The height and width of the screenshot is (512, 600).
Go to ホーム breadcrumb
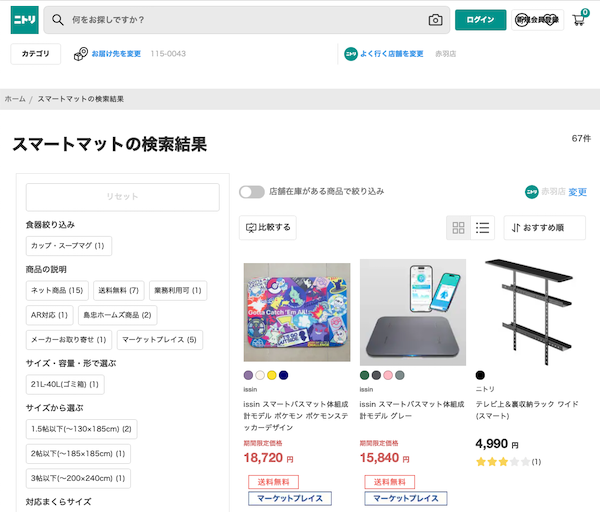click(x=15, y=99)
